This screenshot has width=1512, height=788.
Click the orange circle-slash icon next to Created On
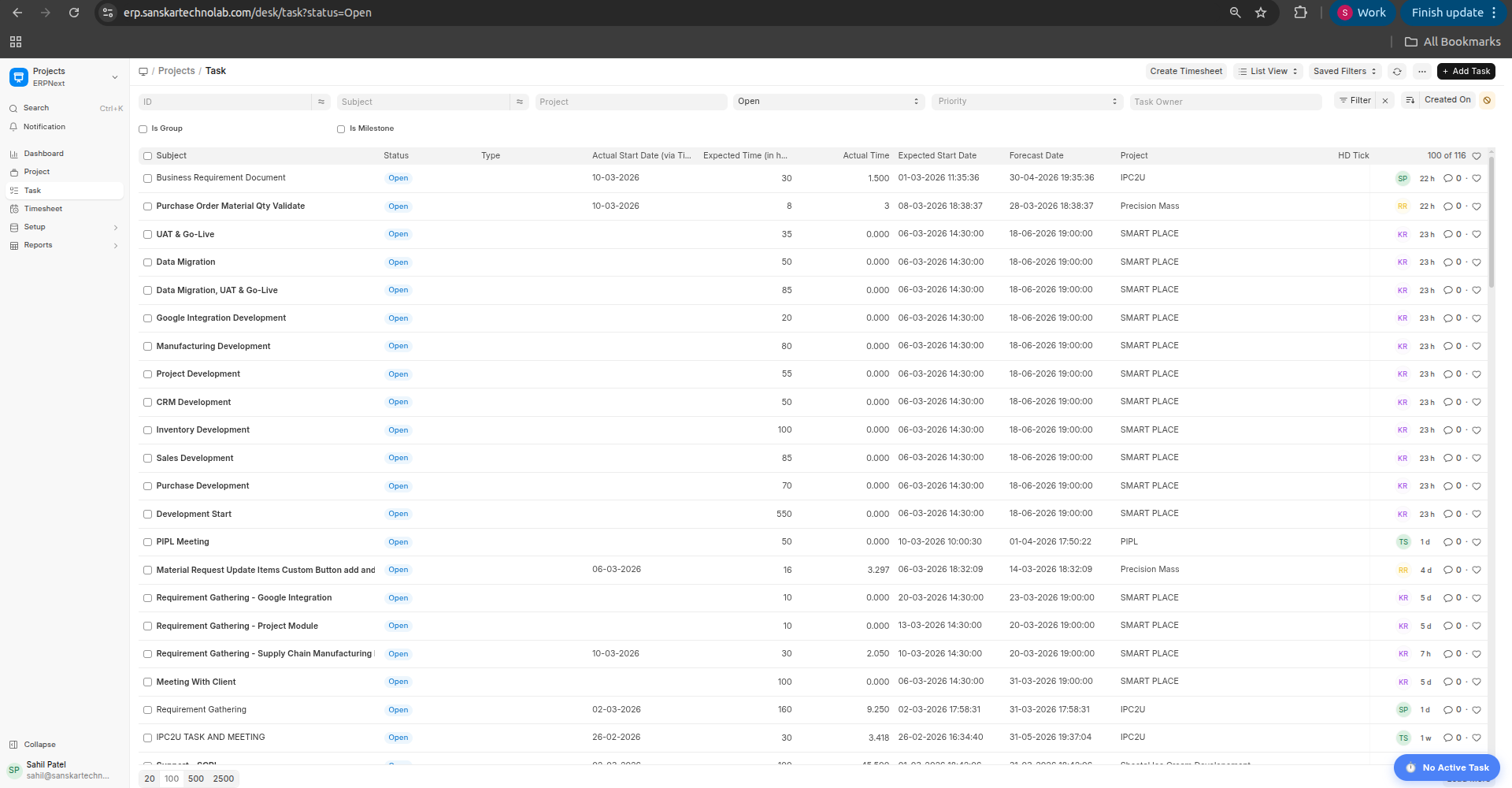pyautogui.click(x=1487, y=100)
